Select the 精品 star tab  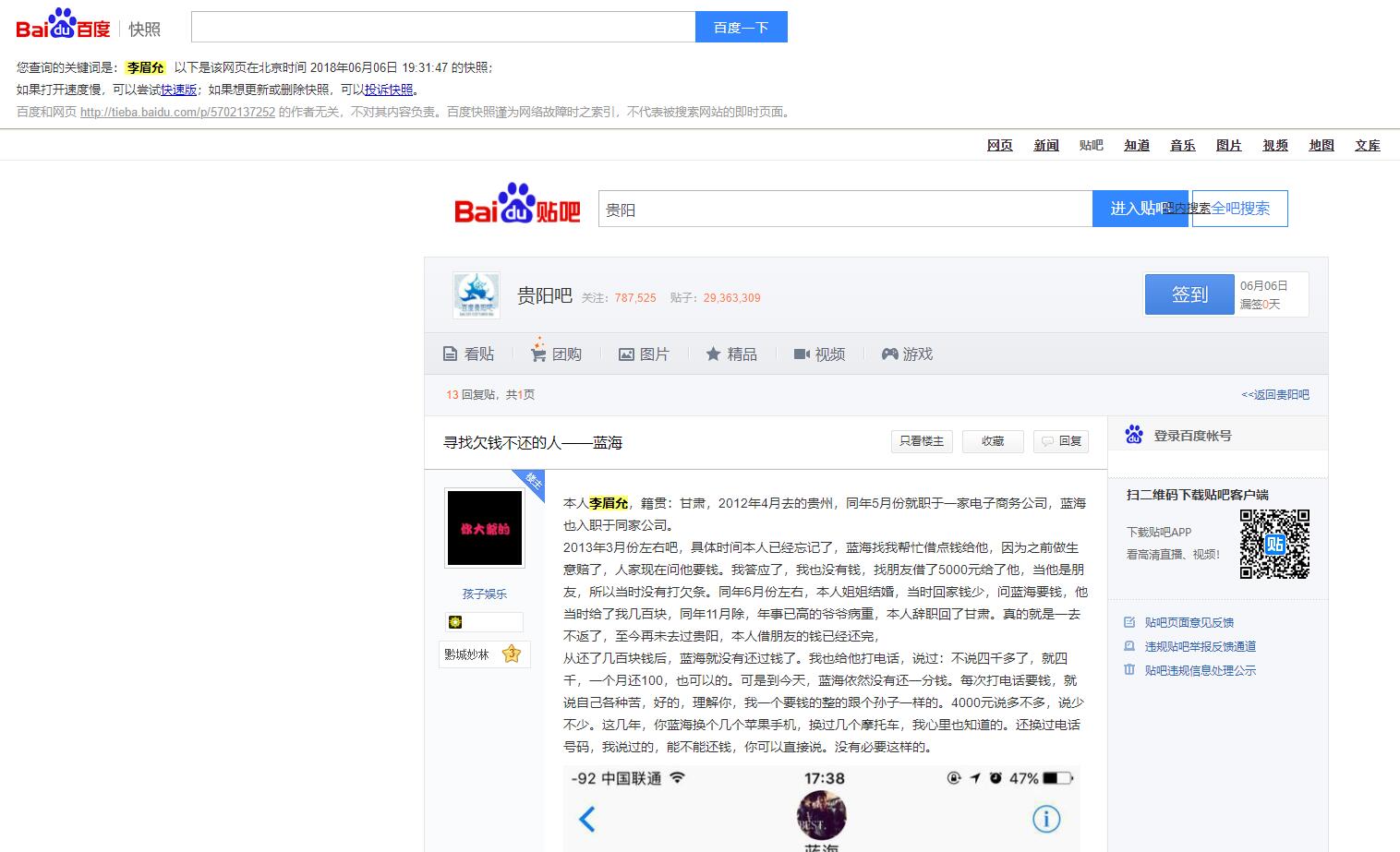coord(731,354)
